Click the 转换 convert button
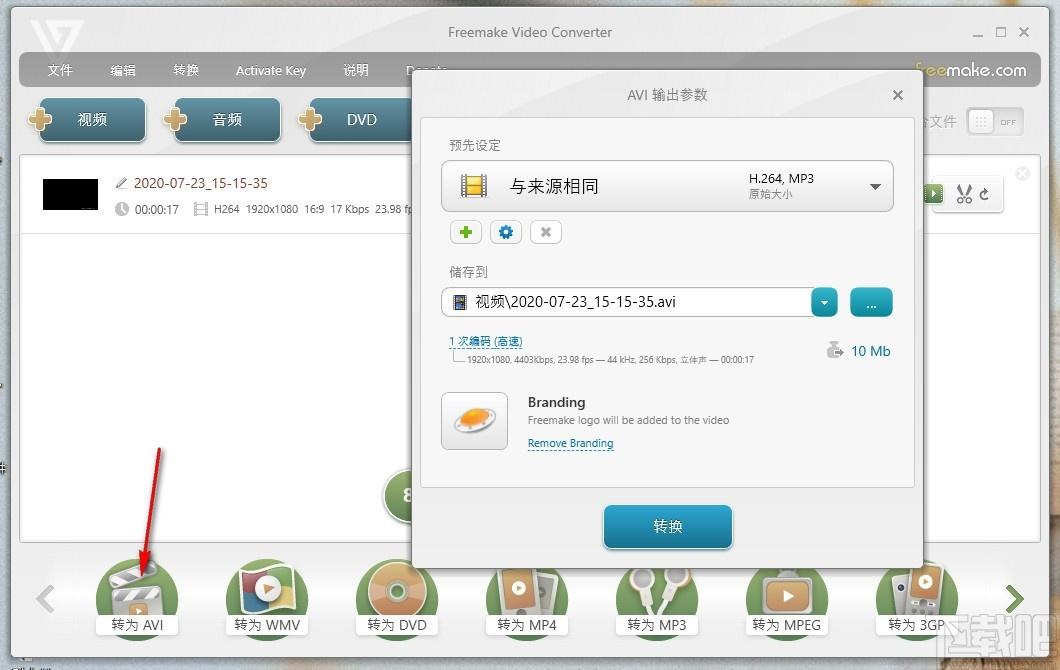 tap(668, 526)
